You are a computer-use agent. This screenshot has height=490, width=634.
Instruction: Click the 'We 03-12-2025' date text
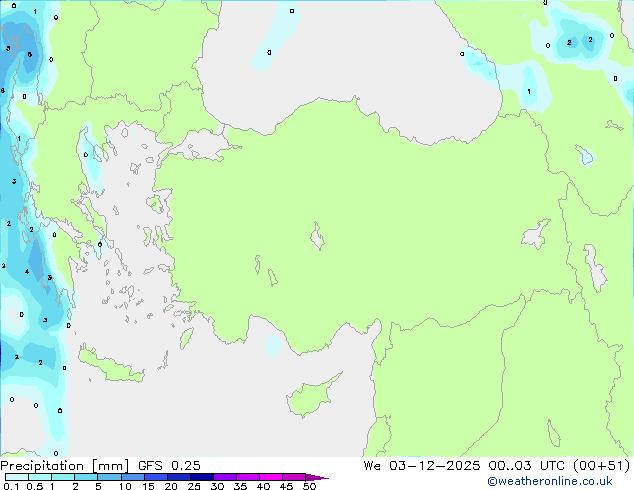point(422,466)
